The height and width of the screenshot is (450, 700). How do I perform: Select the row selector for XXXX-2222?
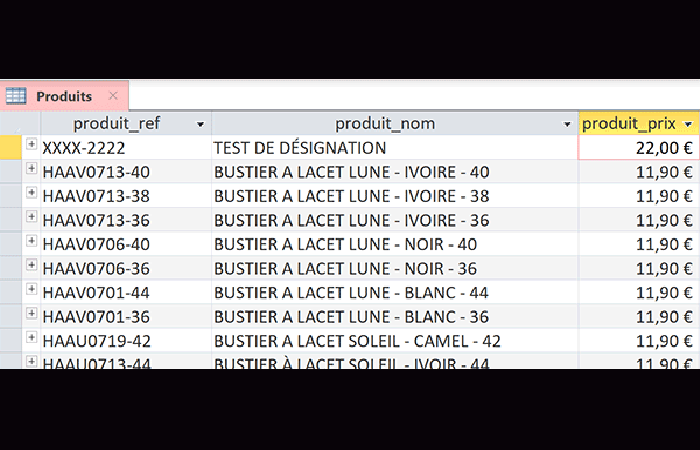pos(10,147)
